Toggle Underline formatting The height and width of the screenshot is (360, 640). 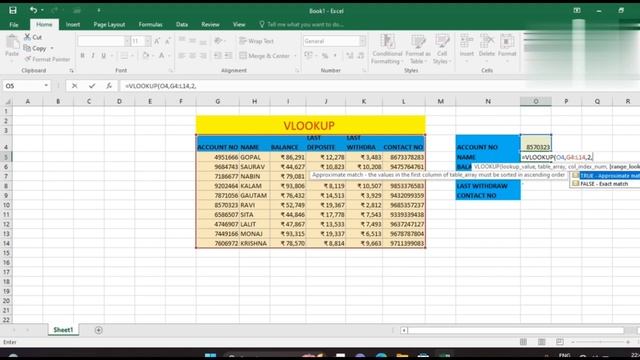click(103, 56)
